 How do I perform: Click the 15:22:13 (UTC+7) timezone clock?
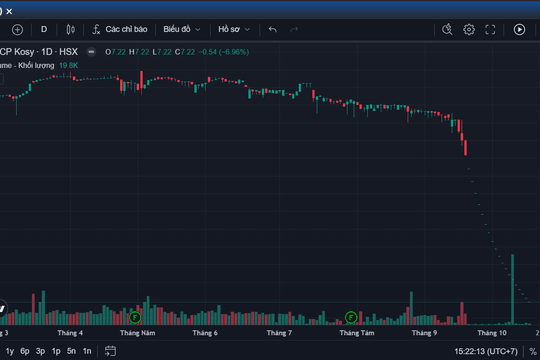point(486,351)
